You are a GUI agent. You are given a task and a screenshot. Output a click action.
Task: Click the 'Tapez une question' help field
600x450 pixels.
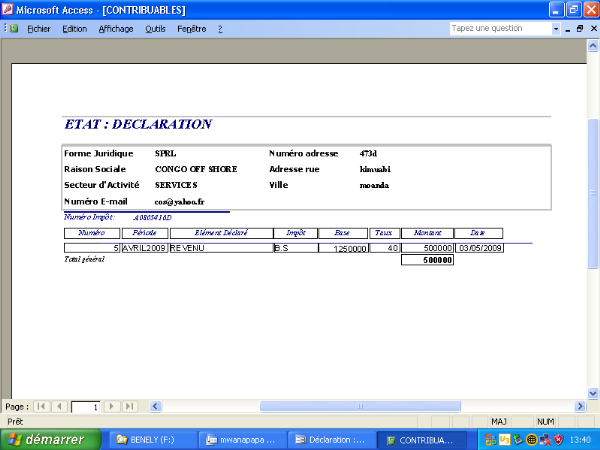pyautogui.click(x=499, y=29)
